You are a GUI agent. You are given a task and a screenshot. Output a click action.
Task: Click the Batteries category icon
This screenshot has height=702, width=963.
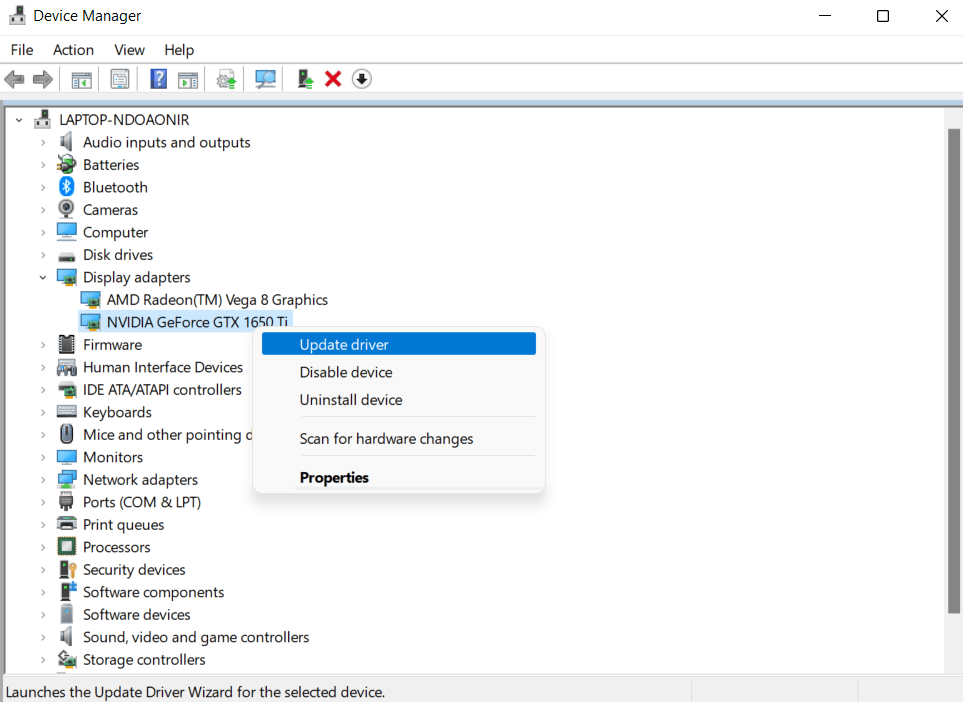click(66, 165)
